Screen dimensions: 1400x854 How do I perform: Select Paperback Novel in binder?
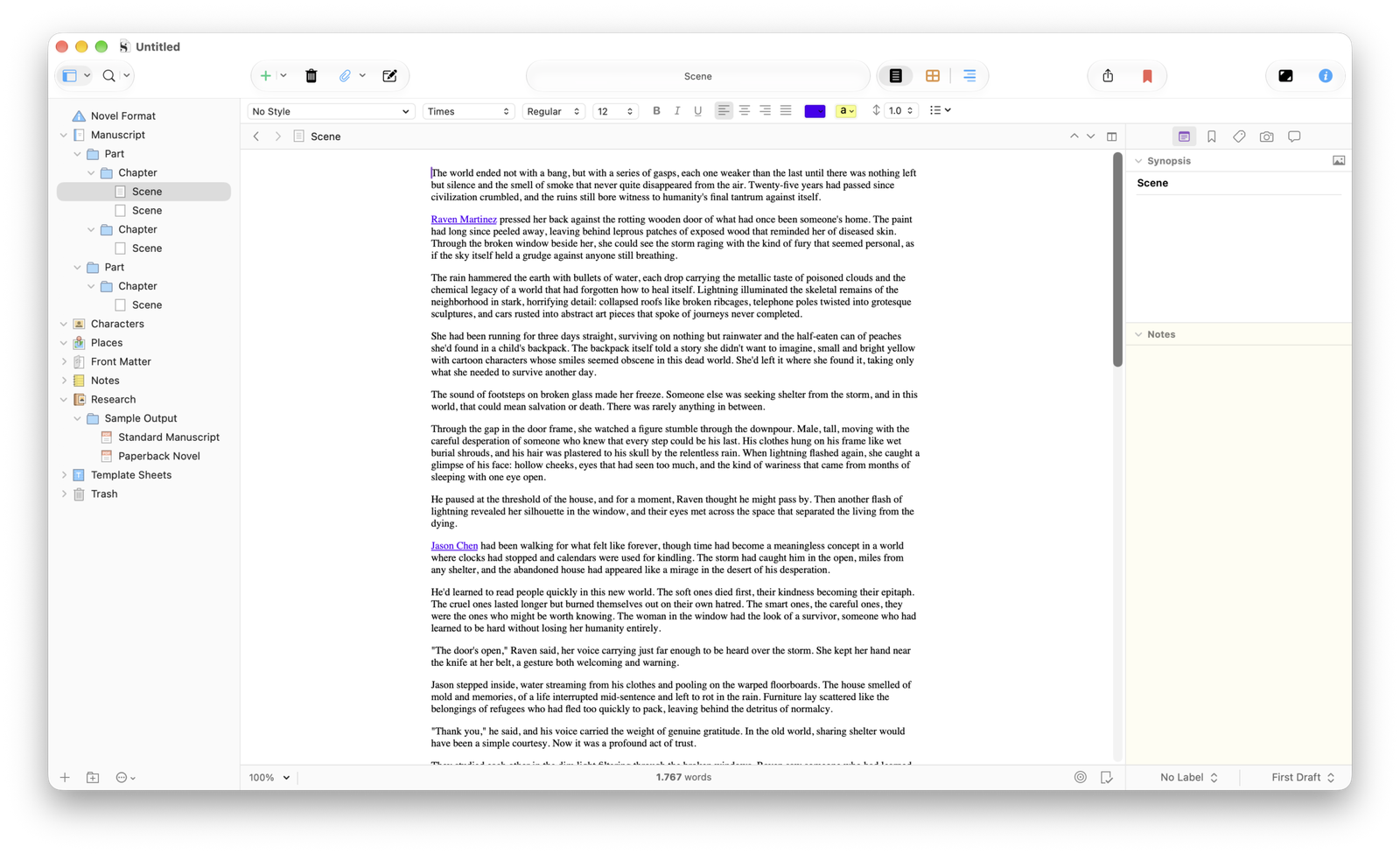tap(159, 456)
